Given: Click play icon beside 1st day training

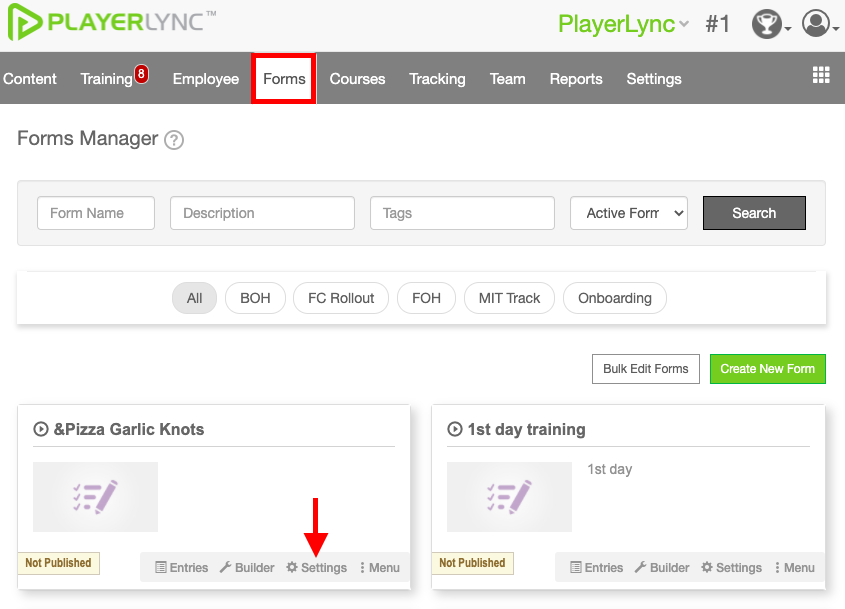Looking at the screenshot, I should coord(455,429).
